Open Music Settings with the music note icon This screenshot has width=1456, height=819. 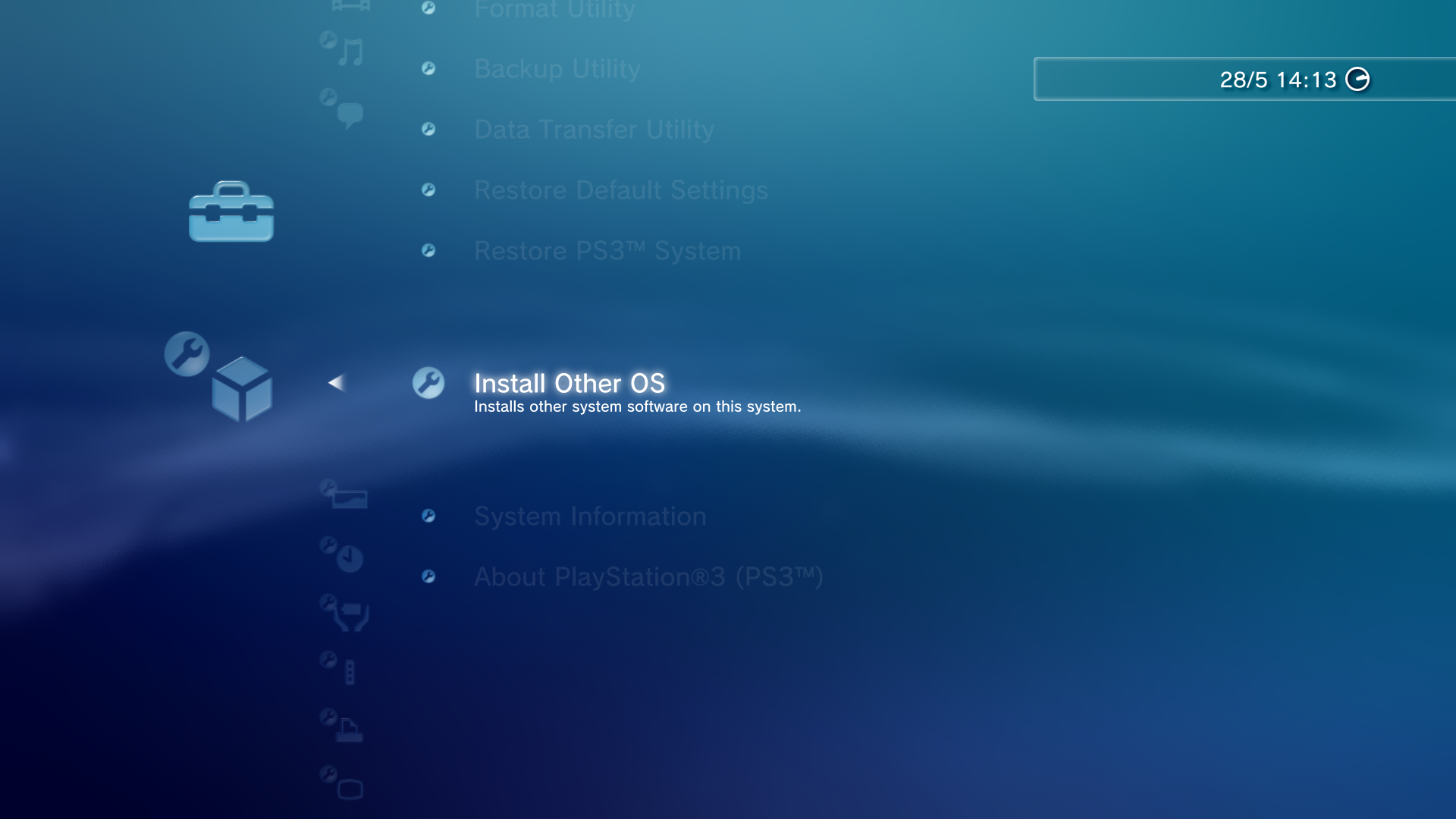(x=342, y=49)
